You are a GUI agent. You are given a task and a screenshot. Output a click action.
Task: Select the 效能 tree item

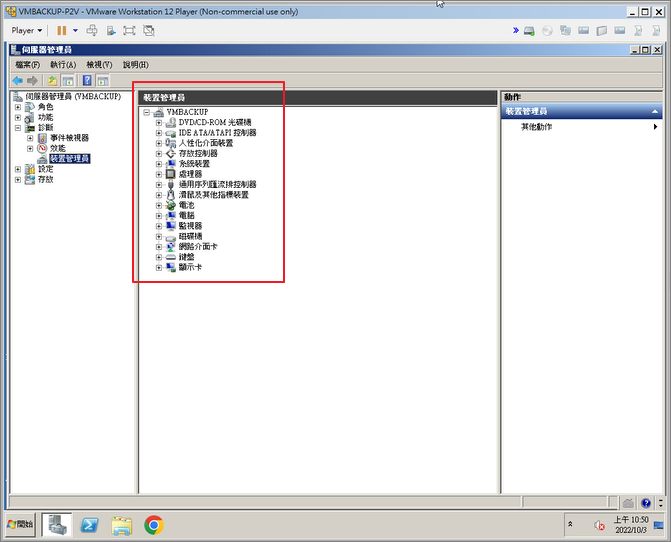pos(58,148)
